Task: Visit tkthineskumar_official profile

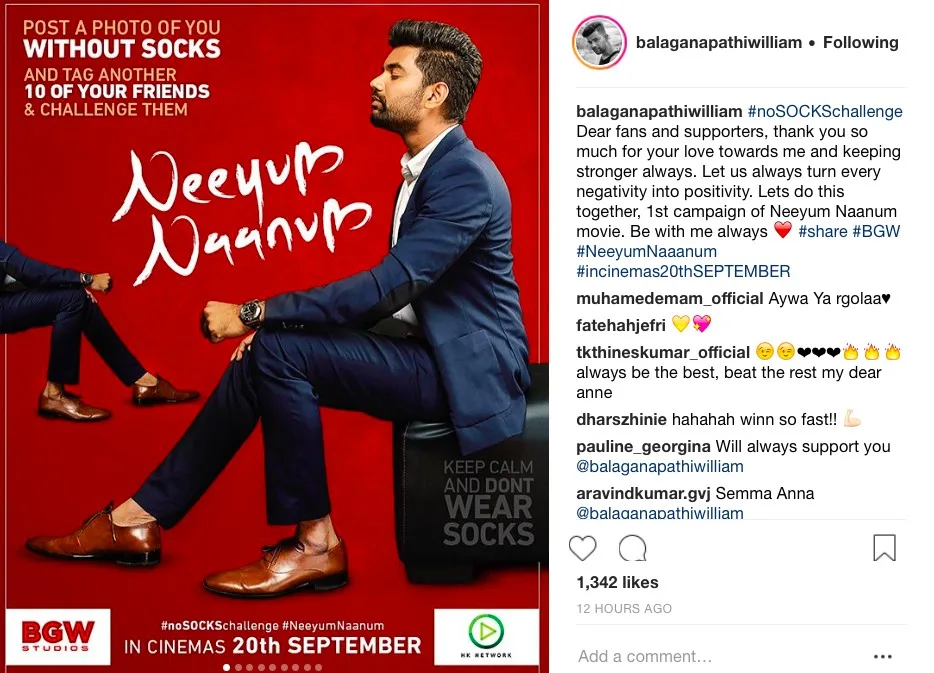Action: tap(662, 353)
